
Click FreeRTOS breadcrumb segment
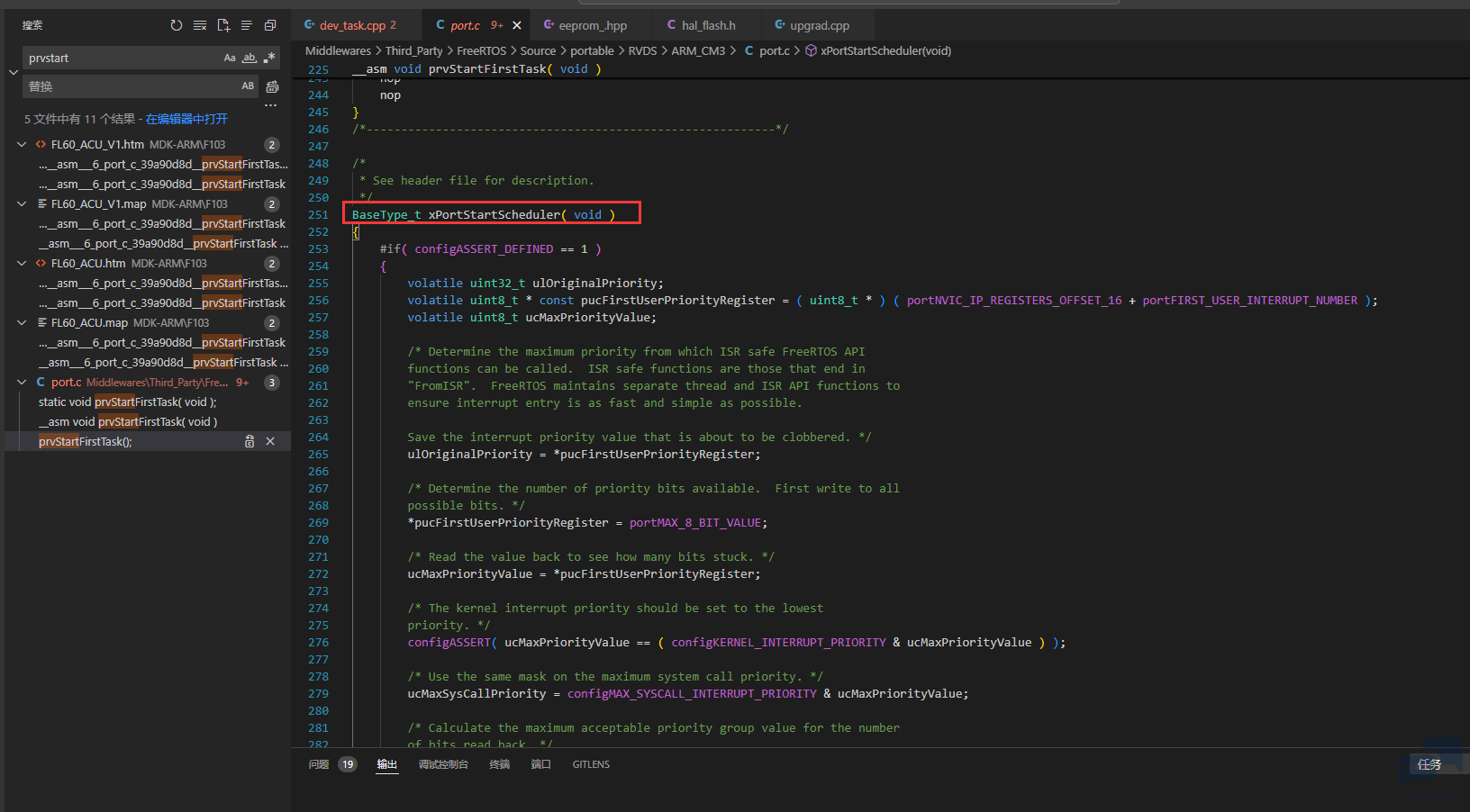[481, 50]
